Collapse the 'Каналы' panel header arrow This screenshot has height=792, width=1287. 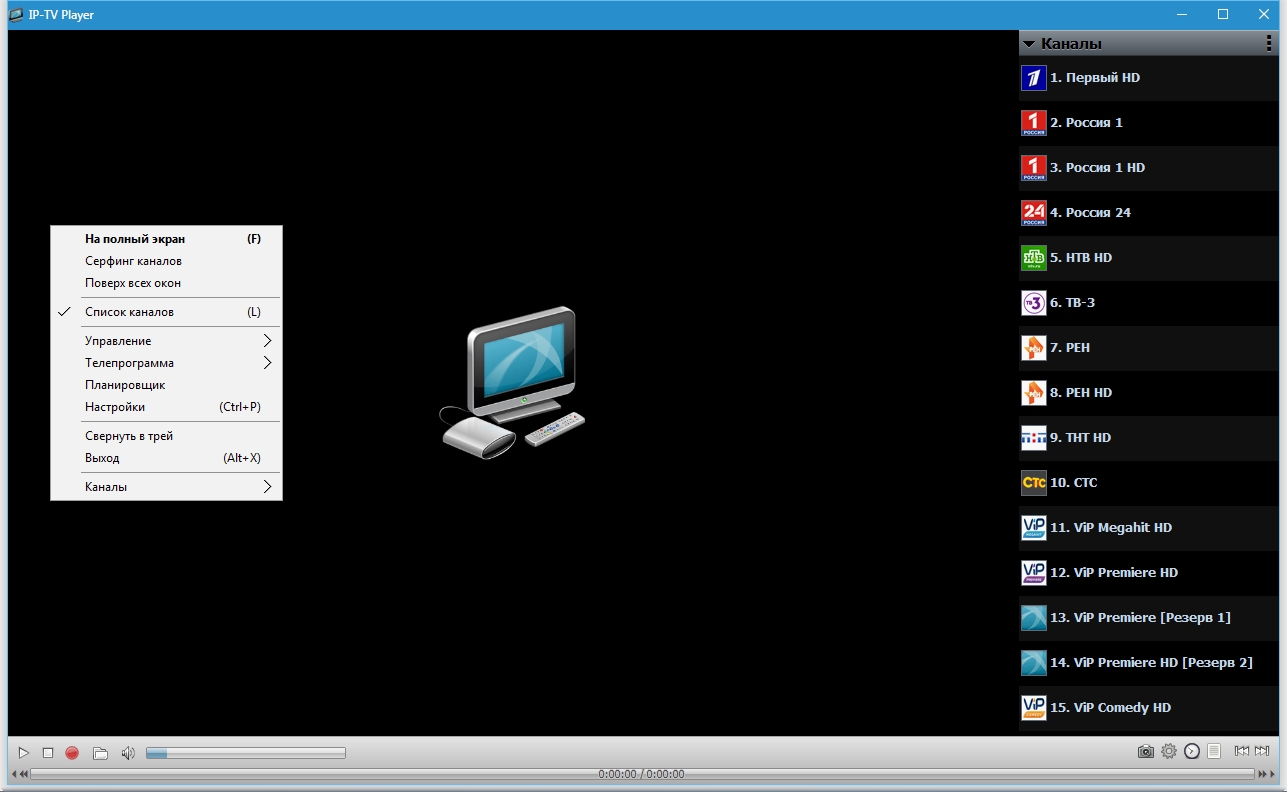point(1028,44)
